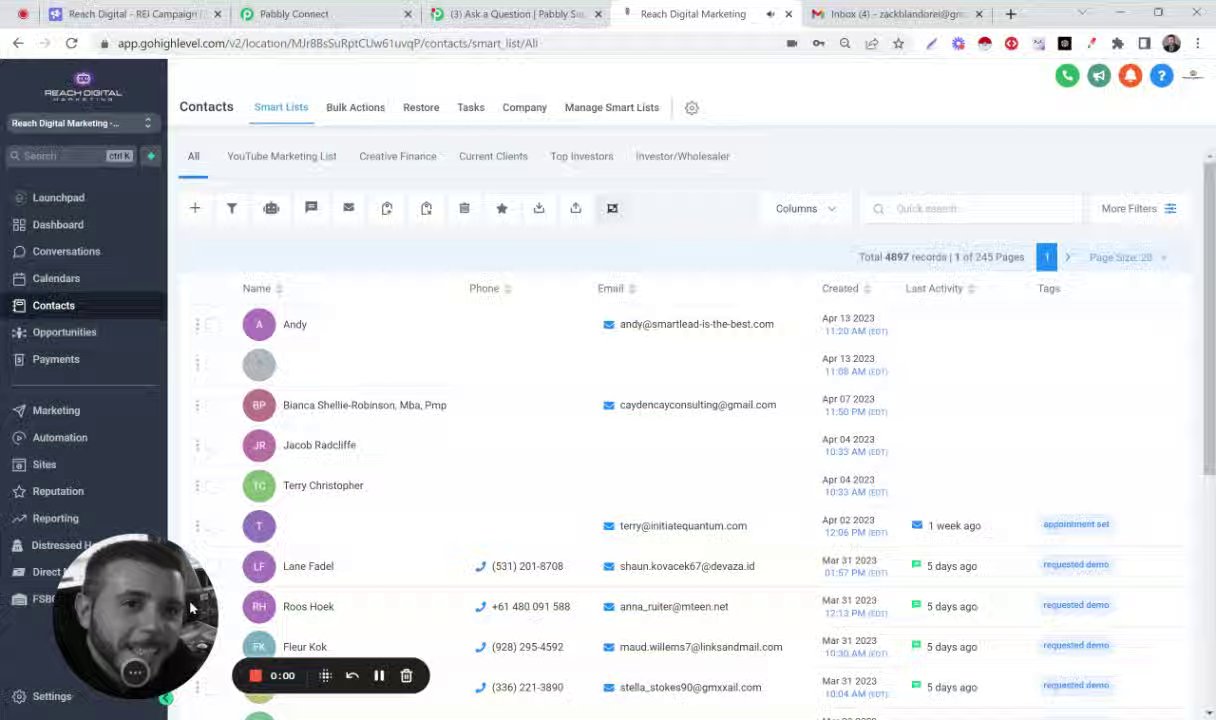Open the Tasks tab

coord(471,108)
